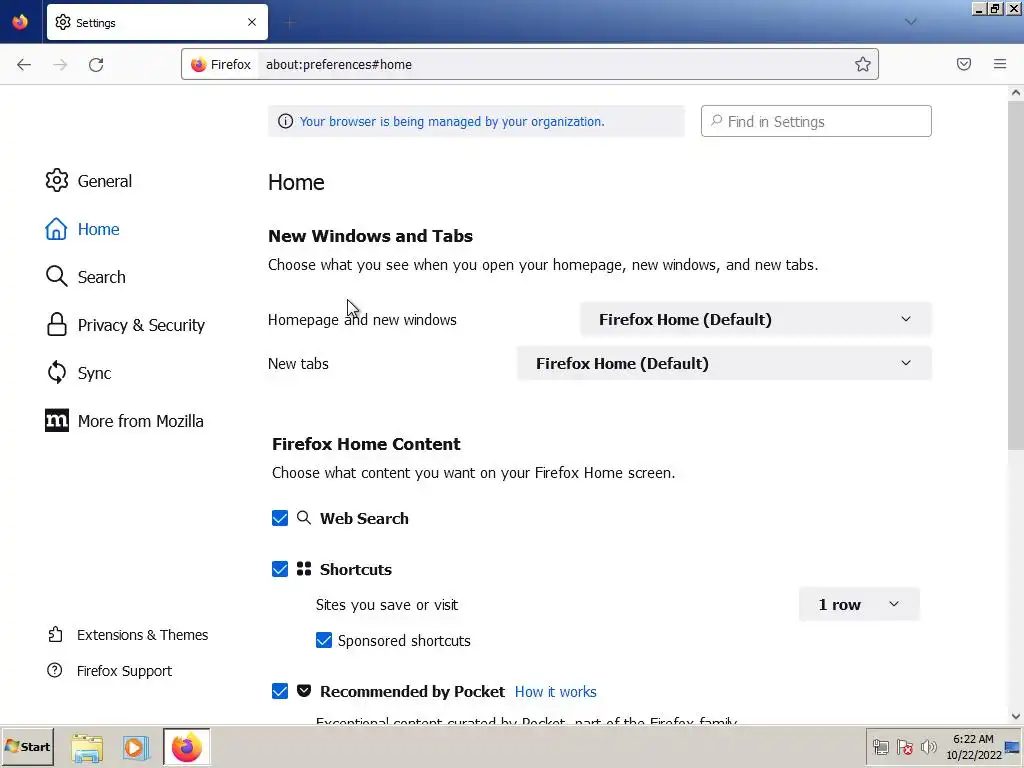
Task: Open General settings category
Action: (89, 181)
